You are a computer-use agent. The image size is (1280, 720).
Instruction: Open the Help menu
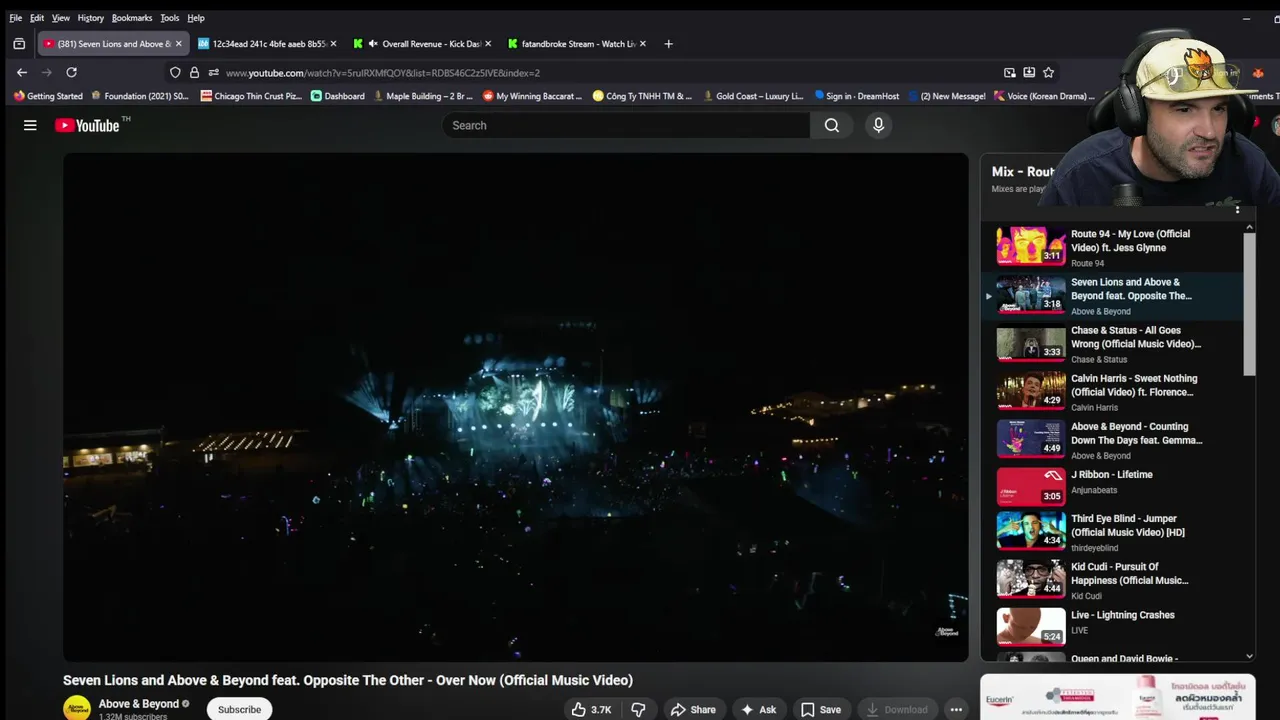(x=196, y=18)
